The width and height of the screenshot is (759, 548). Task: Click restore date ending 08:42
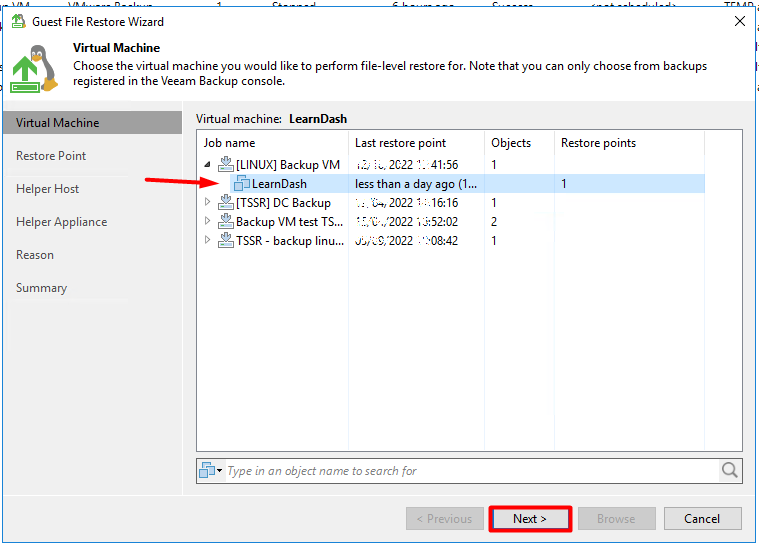point(407,241)
